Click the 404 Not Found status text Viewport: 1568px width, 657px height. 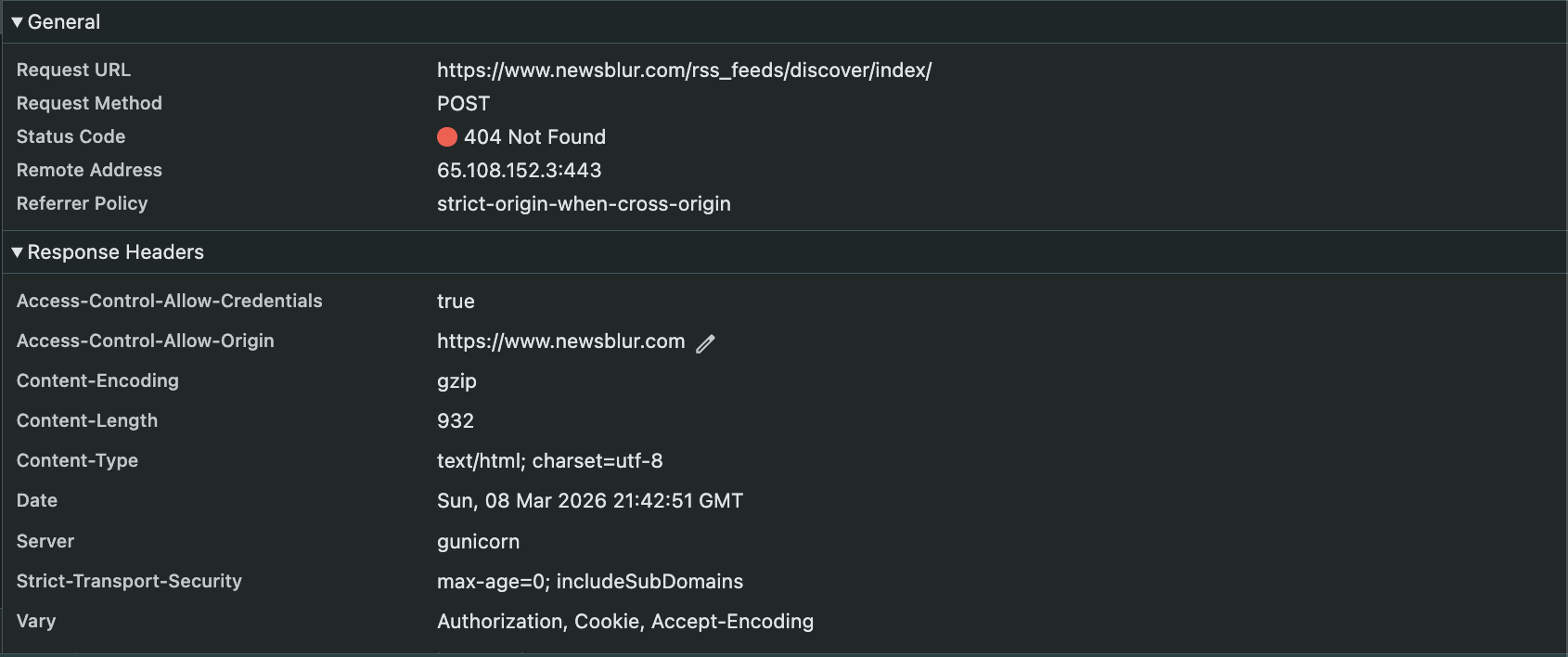[534, 137]
